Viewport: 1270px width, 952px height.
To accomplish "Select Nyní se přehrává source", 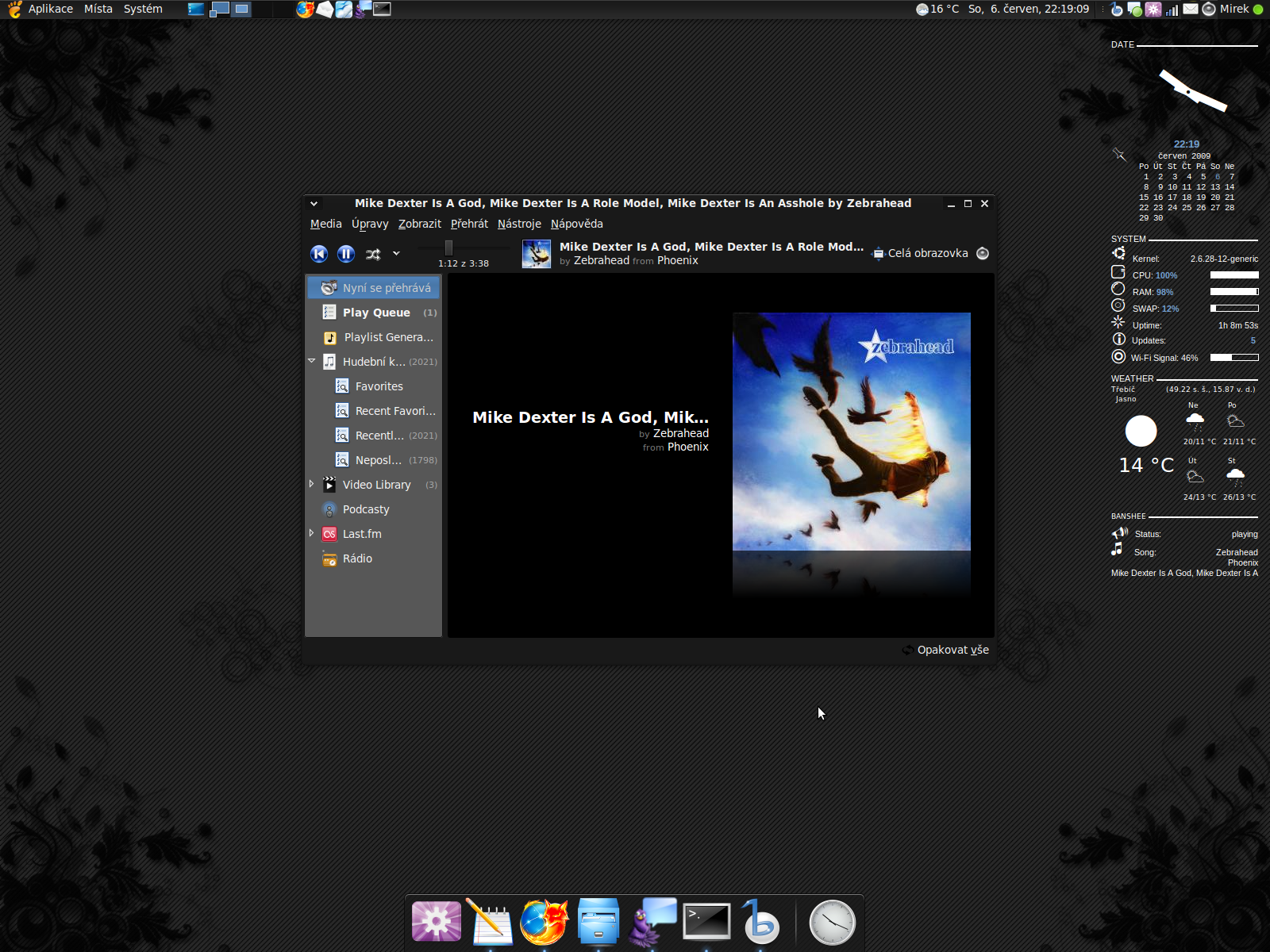I will point(374,288).
